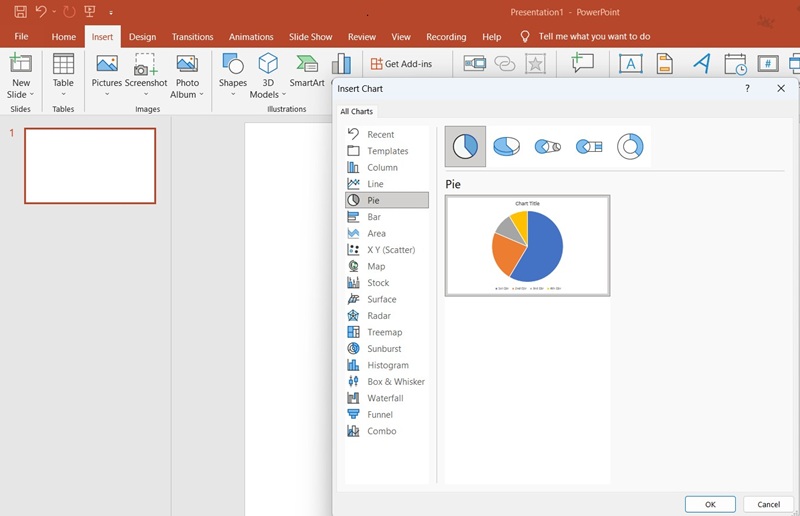Select Sunburst chart category
The image size is (800, 516).
pyautogui.click(x=387, y=349)
